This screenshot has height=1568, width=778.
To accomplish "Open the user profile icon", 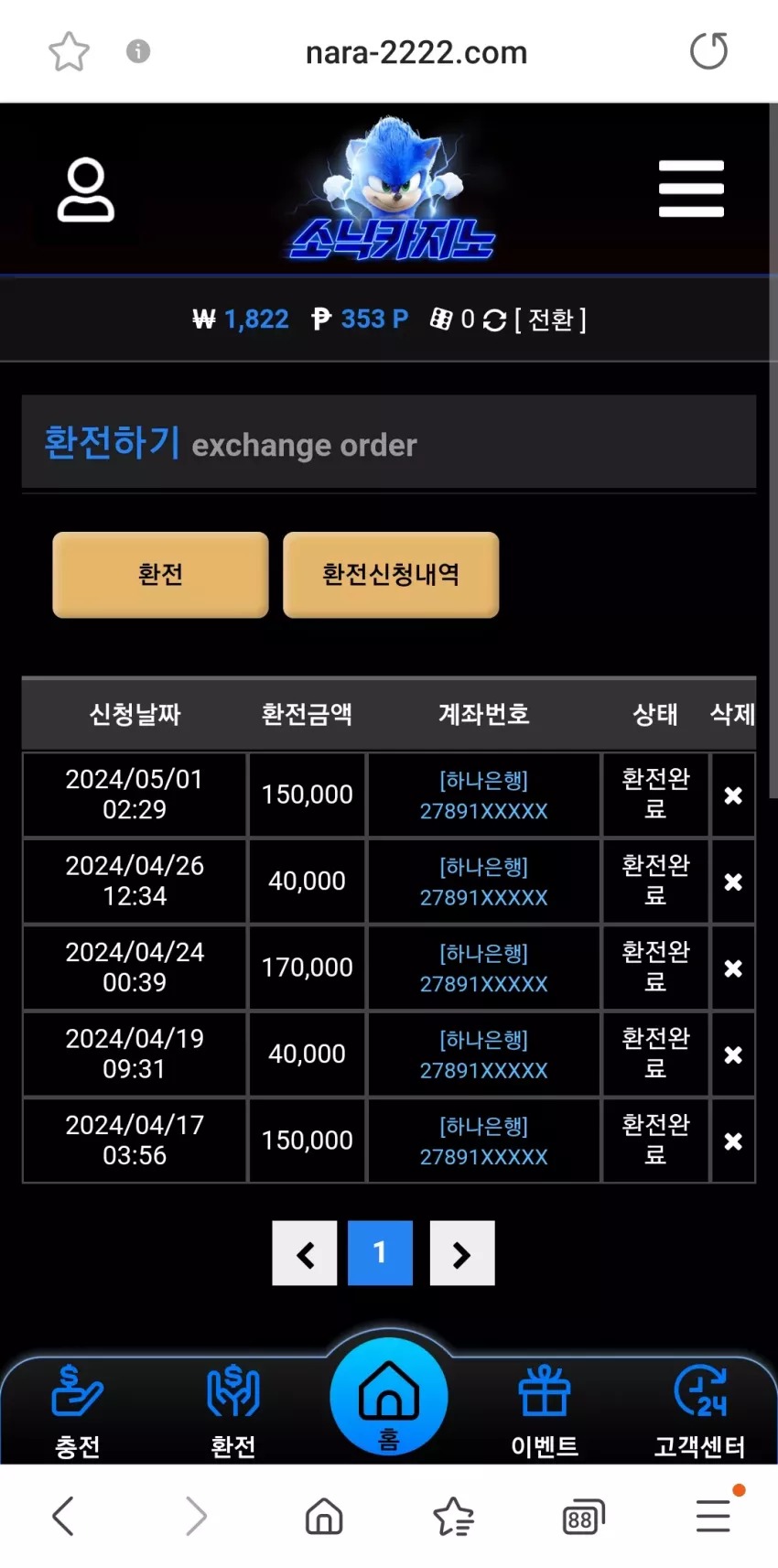I will click(x=86, y=189).
